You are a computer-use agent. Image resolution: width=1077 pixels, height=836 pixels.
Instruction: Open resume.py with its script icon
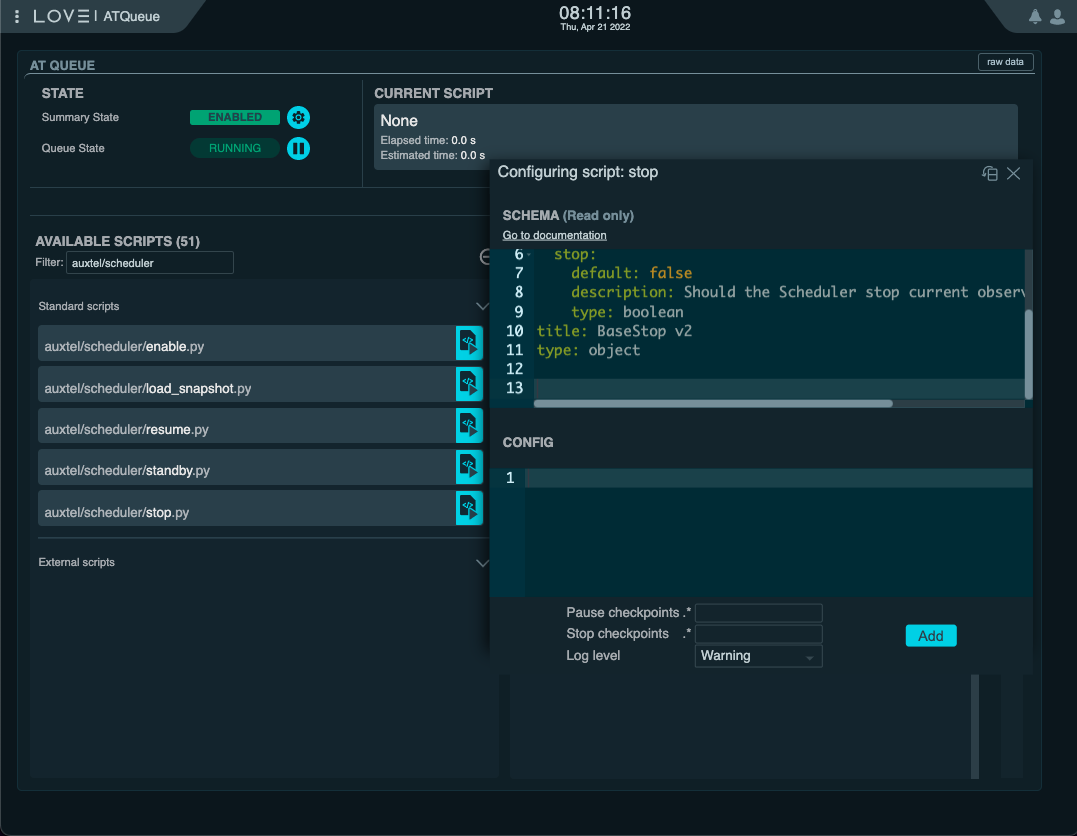(x=469, y=425)
